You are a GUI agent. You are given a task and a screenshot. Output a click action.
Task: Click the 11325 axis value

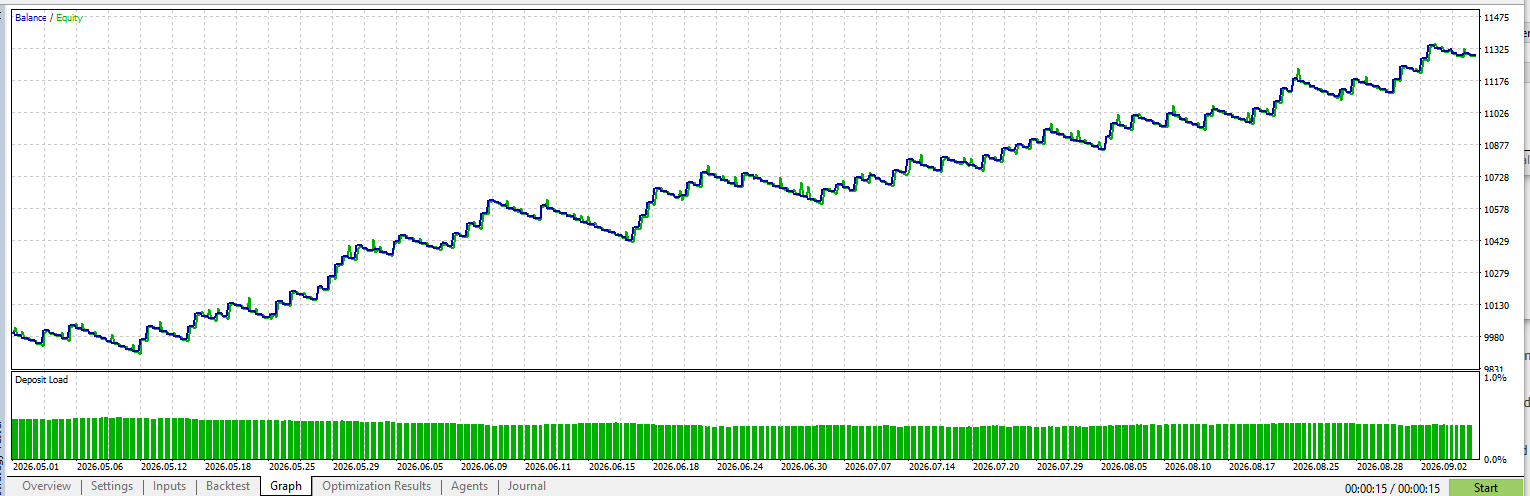tap(1496, 49)
